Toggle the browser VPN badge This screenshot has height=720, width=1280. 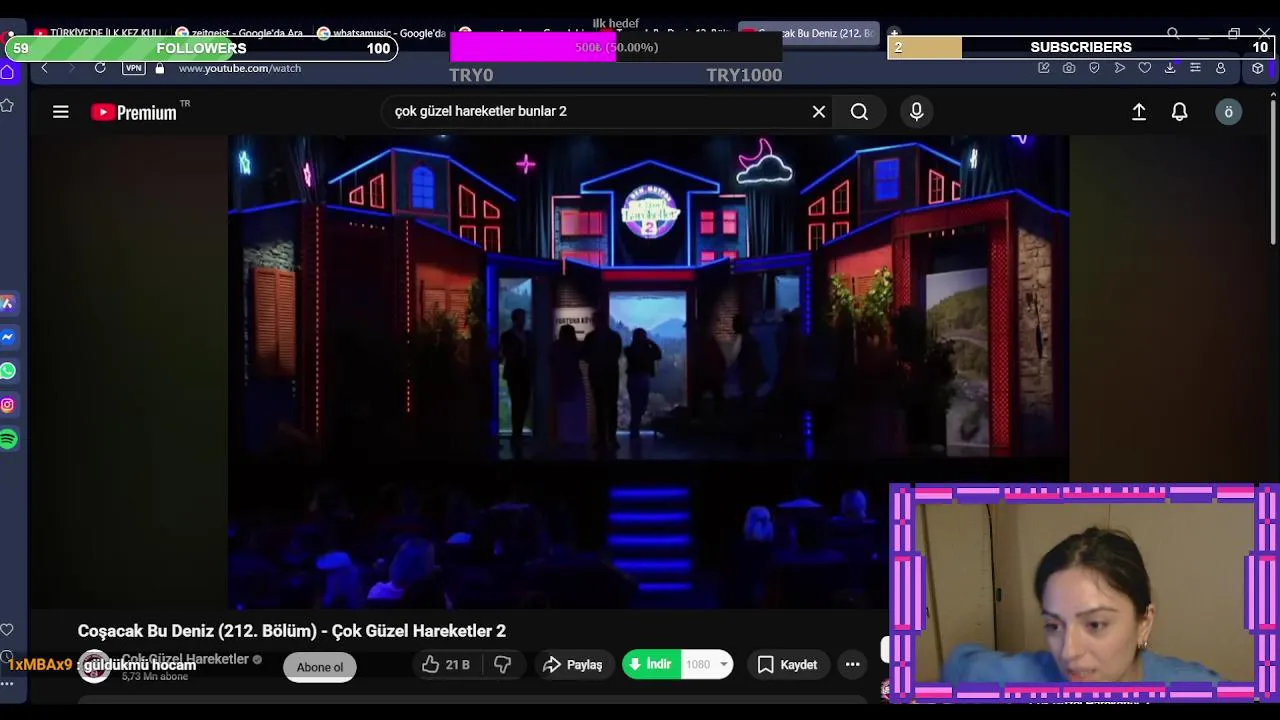[133, 68]
